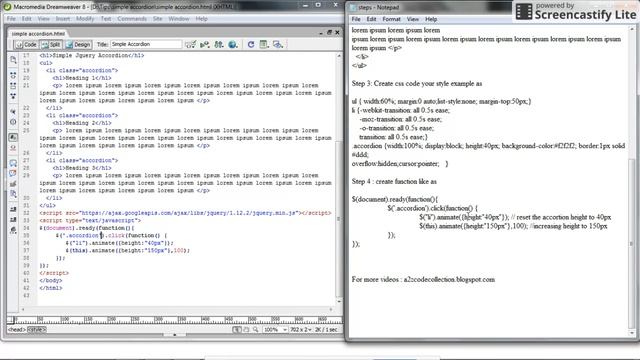The width and height of the screenshot is (640, 360).
Task: Open Notepad Format menu
Action: [391, 19]
